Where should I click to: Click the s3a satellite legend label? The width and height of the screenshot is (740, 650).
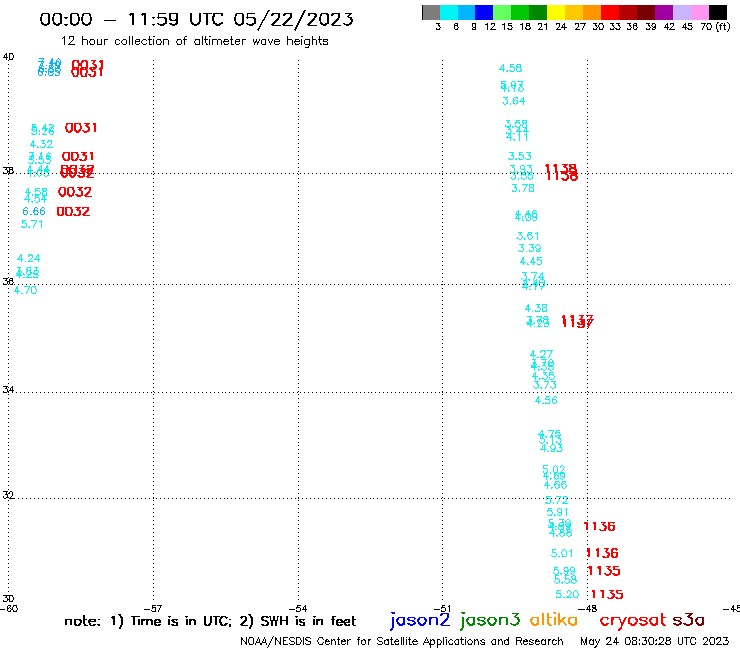click(689, 620)
